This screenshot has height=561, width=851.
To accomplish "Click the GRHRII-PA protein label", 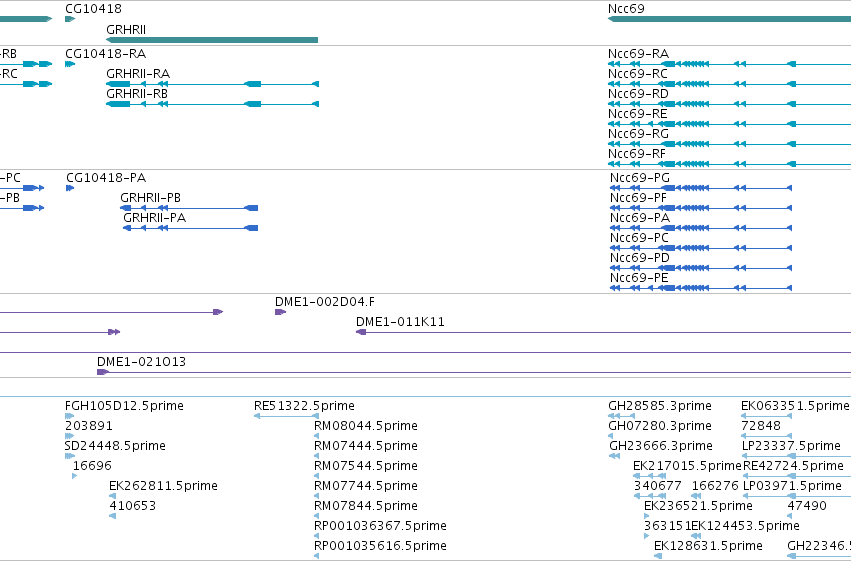I will [x=155, y=218].
